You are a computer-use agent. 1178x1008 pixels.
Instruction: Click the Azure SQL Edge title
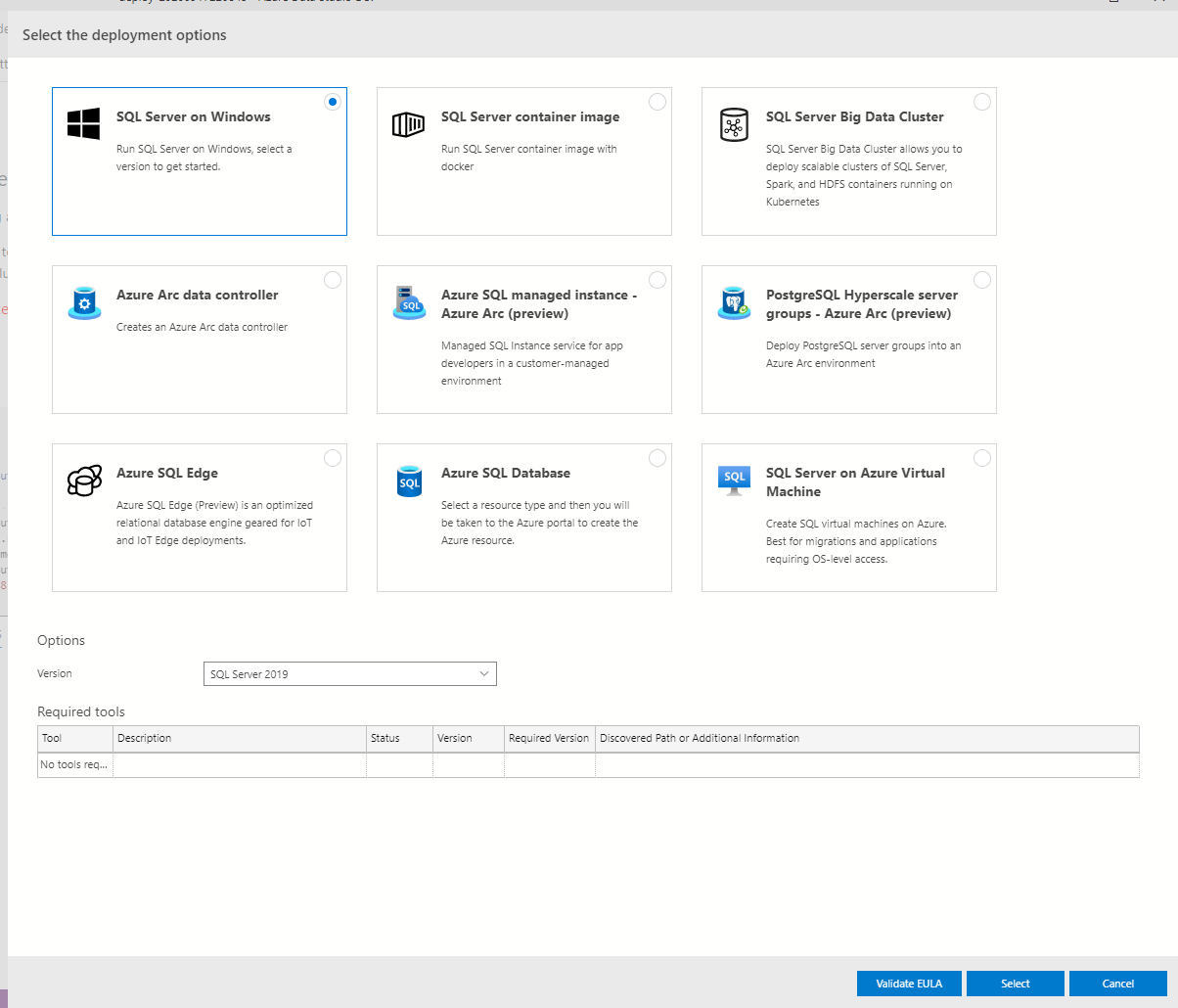pyautogui.click(x=167, y=473)
